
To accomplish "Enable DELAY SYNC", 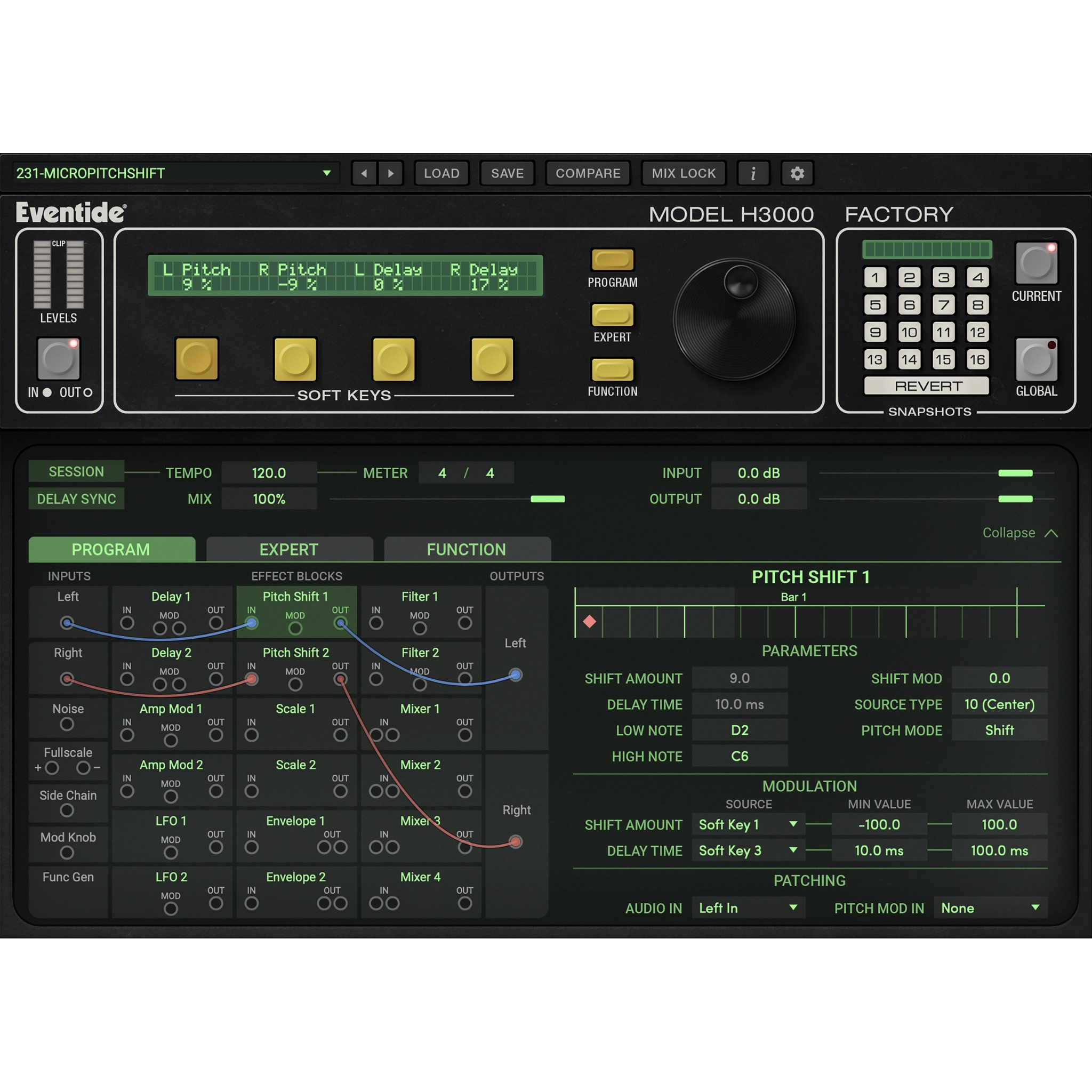I will pyautogui.click(x=76, y=499).
